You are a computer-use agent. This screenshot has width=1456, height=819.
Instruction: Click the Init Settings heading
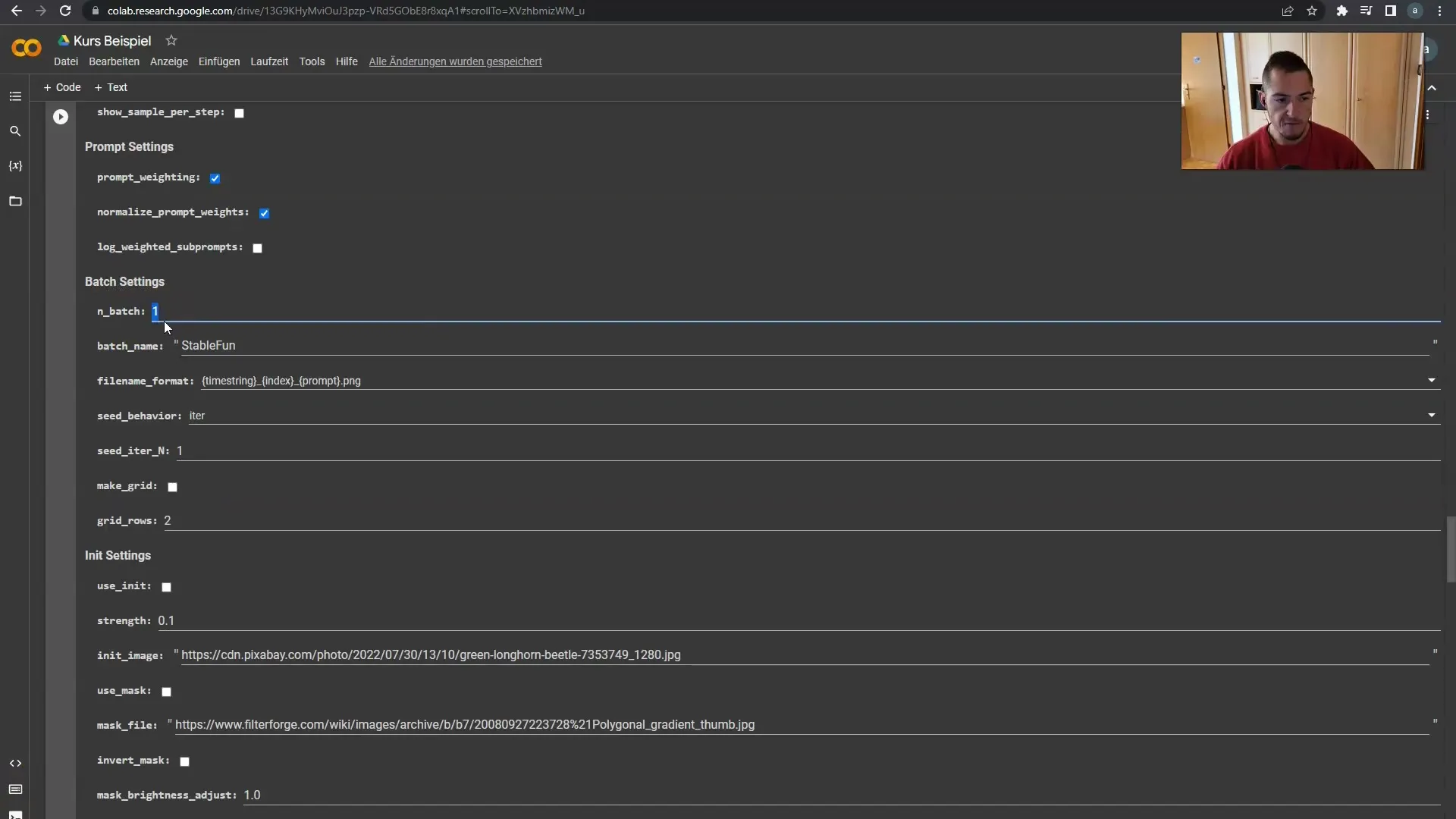(118, 556)
